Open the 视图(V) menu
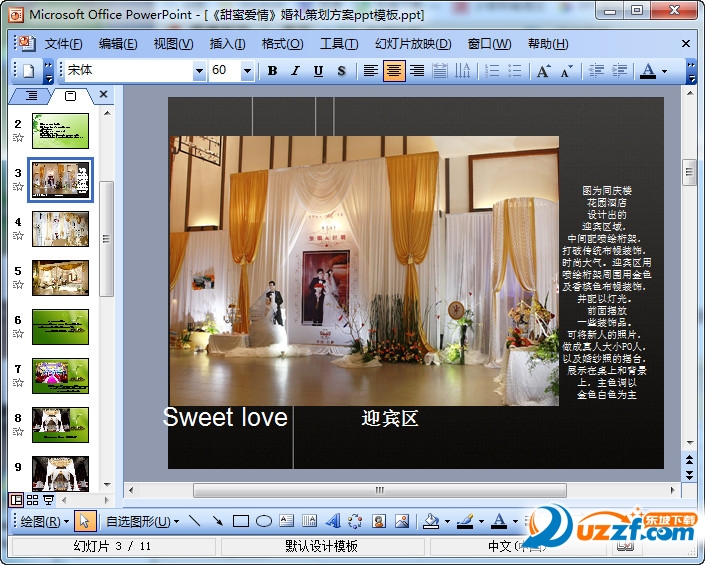Screen dimensions: 705x565 (x=174, y=44)
